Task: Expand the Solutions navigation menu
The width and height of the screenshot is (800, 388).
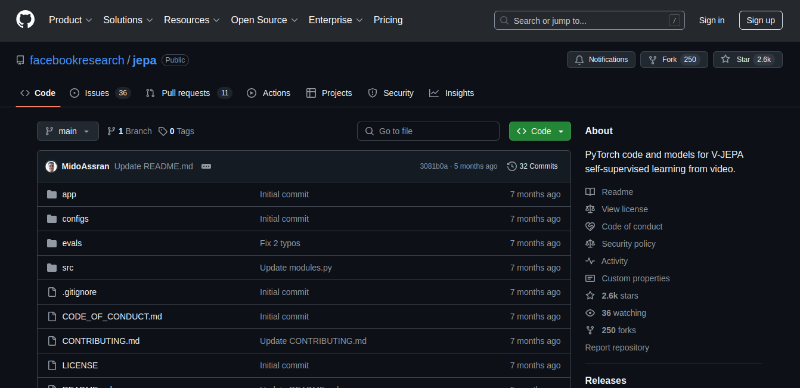Action: click(x=128, y=20)
